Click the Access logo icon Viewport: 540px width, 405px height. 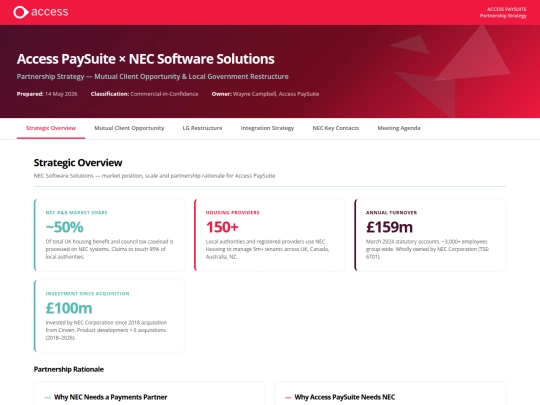coord(21,12)
